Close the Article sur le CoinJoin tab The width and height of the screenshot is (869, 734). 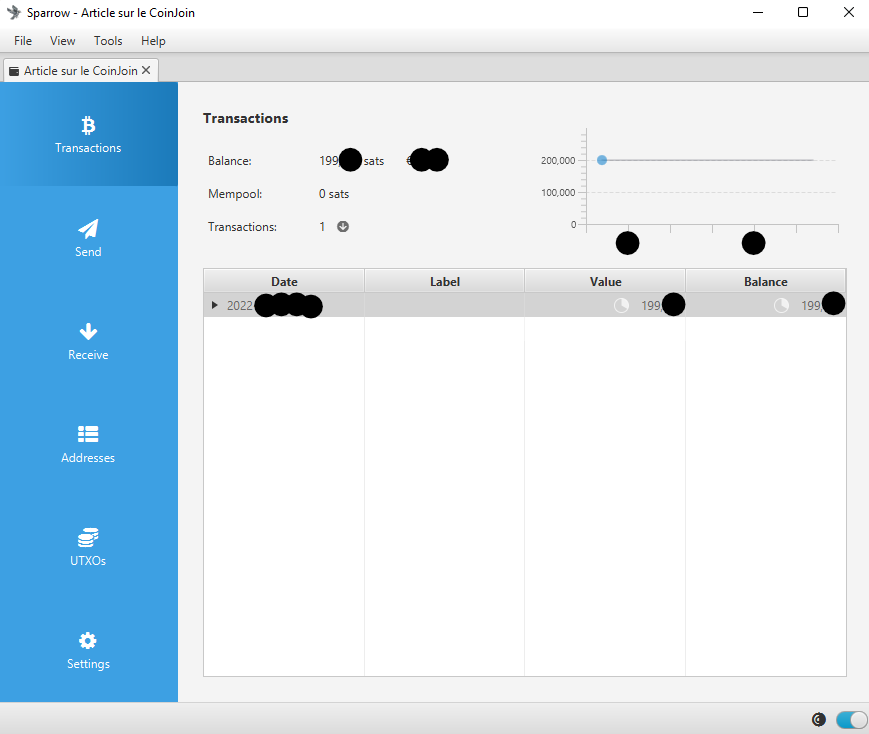146,71
